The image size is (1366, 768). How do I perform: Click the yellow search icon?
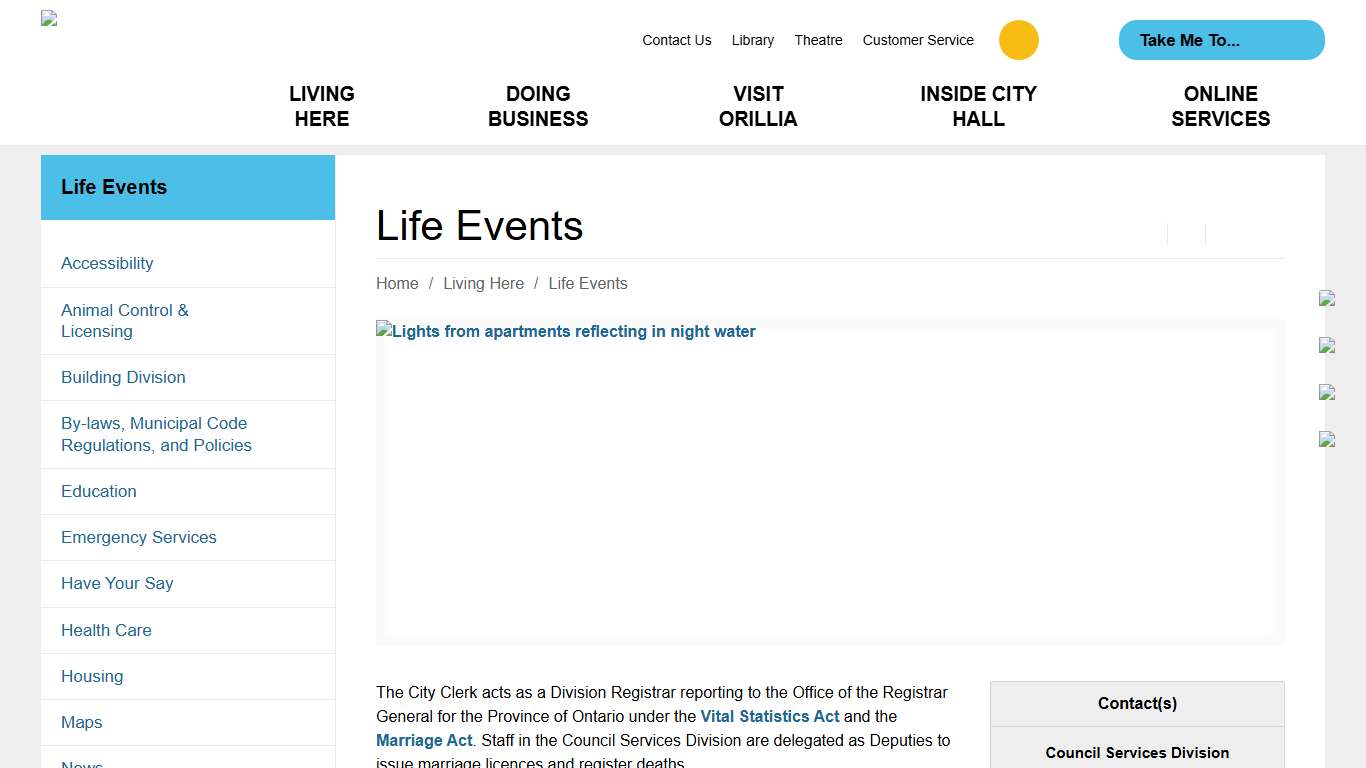(1018, 40)
